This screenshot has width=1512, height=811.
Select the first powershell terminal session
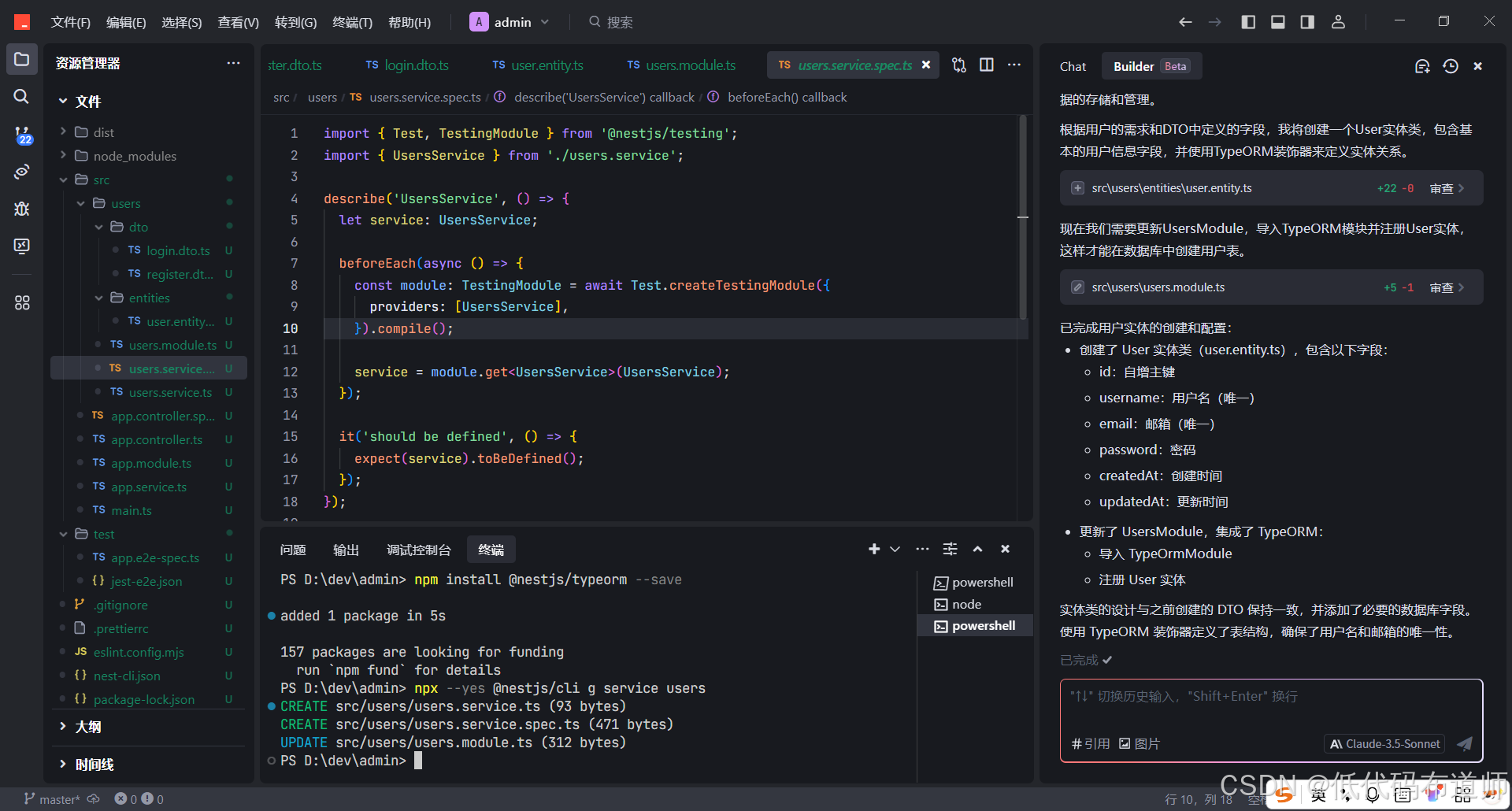(975, 583)
